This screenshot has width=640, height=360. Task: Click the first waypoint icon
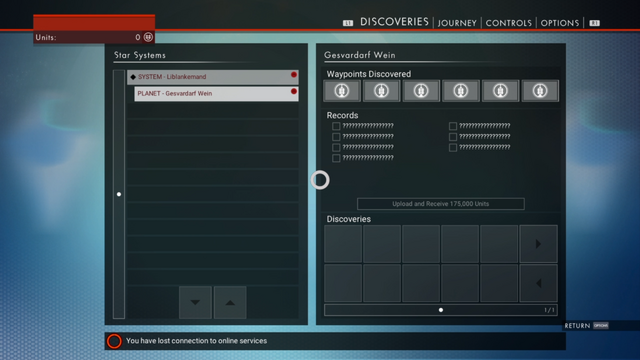point(342,91)
